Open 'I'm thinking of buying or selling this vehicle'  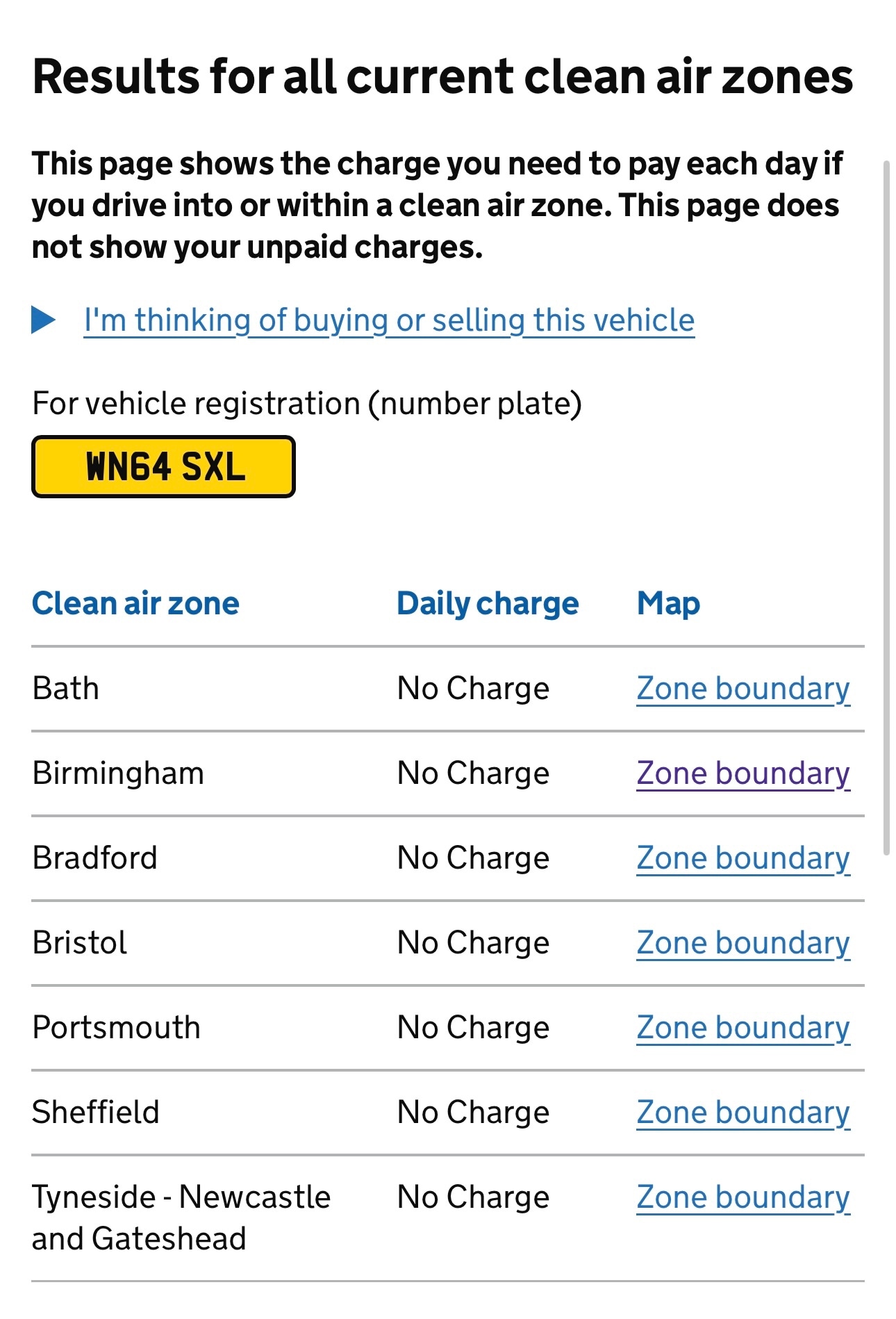(389, 320)
